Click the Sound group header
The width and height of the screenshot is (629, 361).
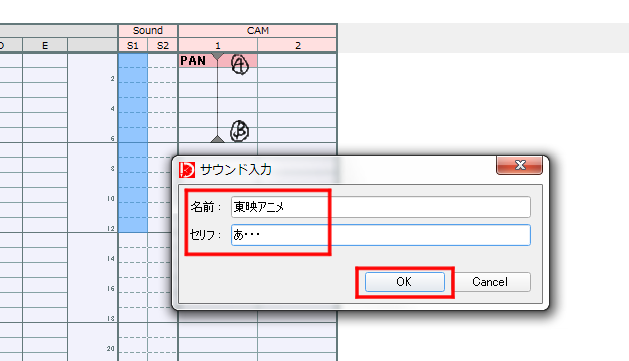point(148,31)
